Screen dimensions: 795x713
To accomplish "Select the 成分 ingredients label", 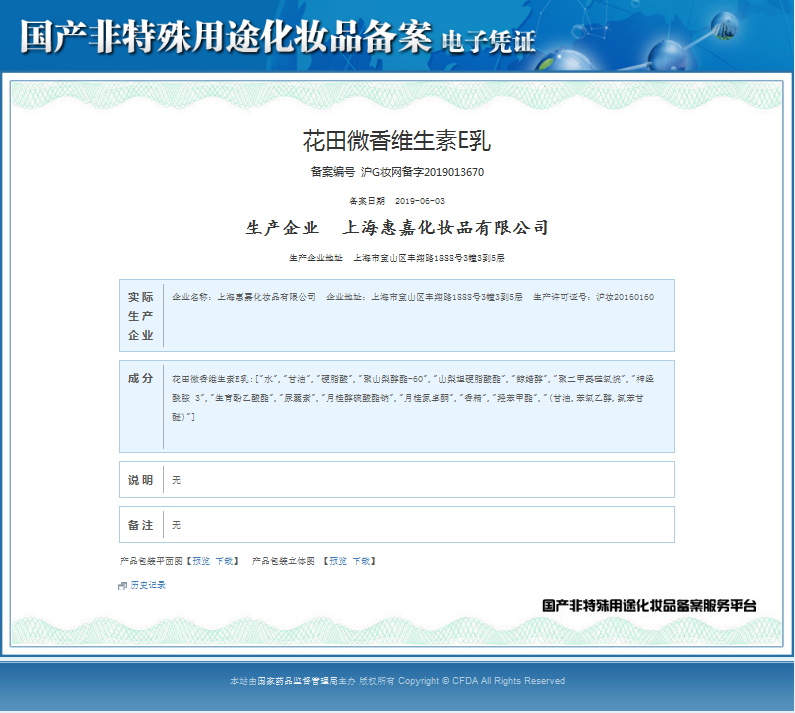I will click(x=140, y=378).
